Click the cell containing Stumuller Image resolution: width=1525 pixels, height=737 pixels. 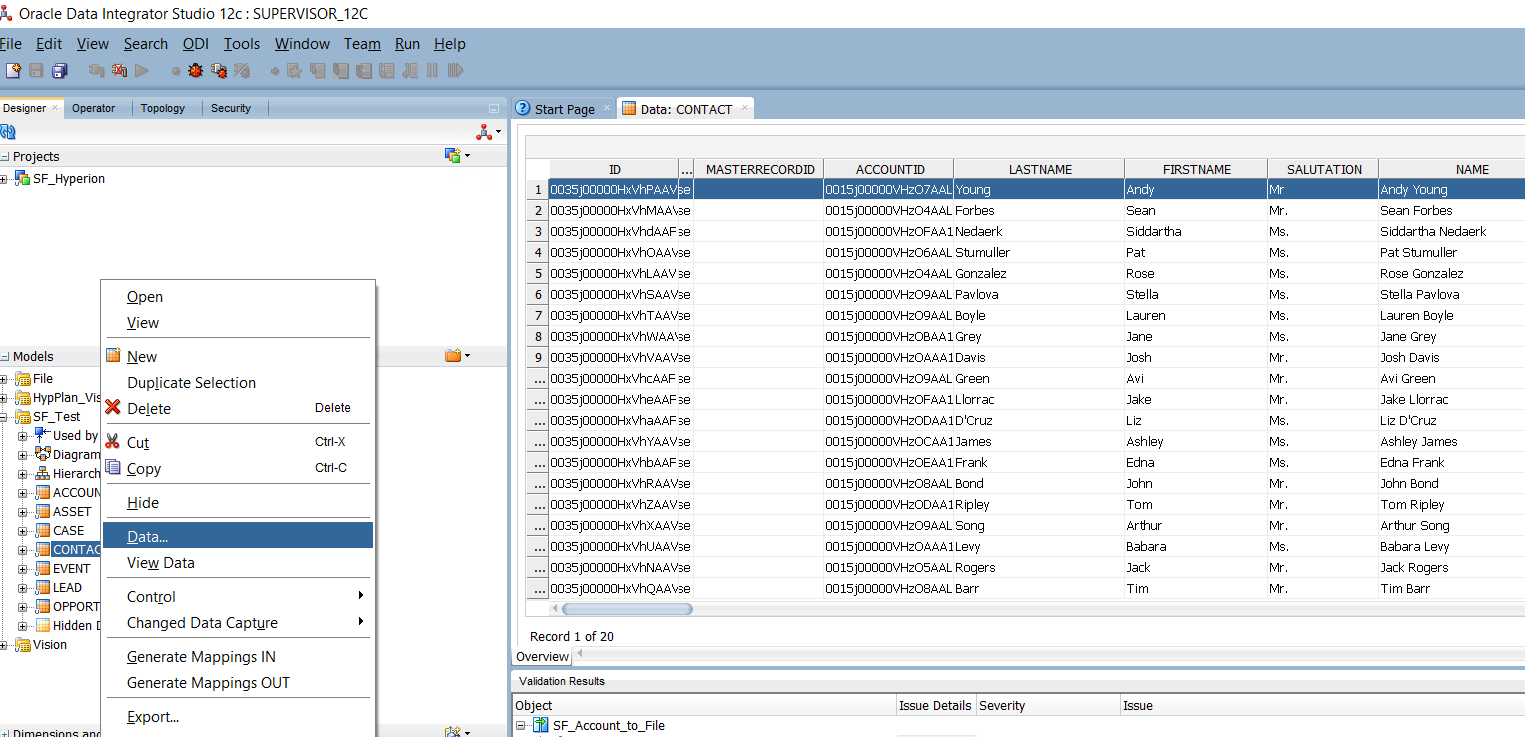click(1039, 252)
